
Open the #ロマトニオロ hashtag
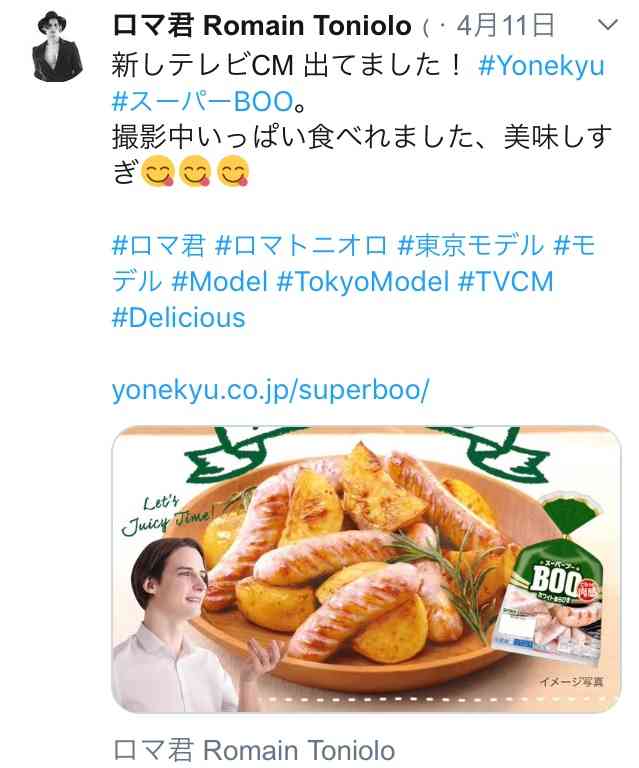[x=301, y=245]
